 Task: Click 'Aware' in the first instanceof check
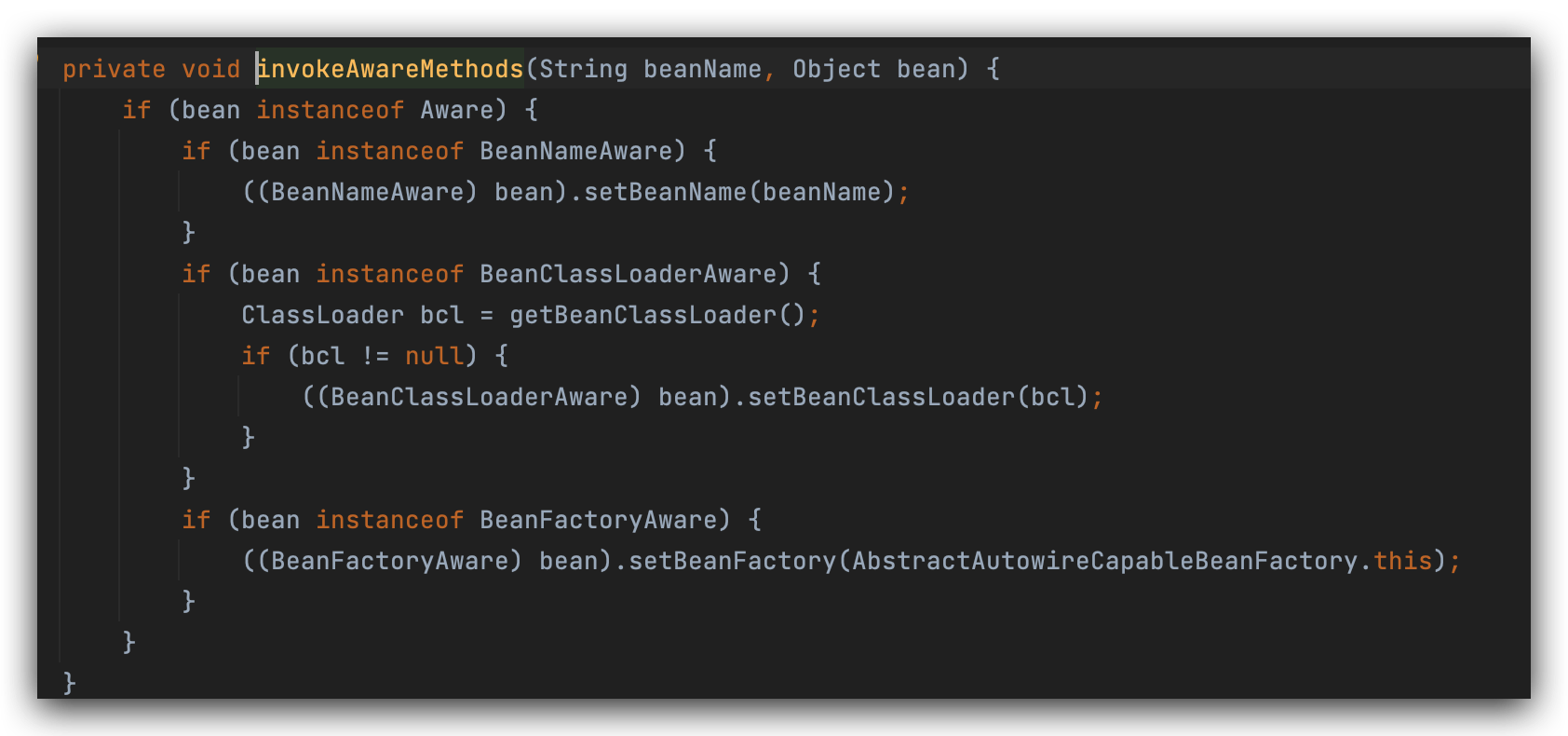pos(456,110)
